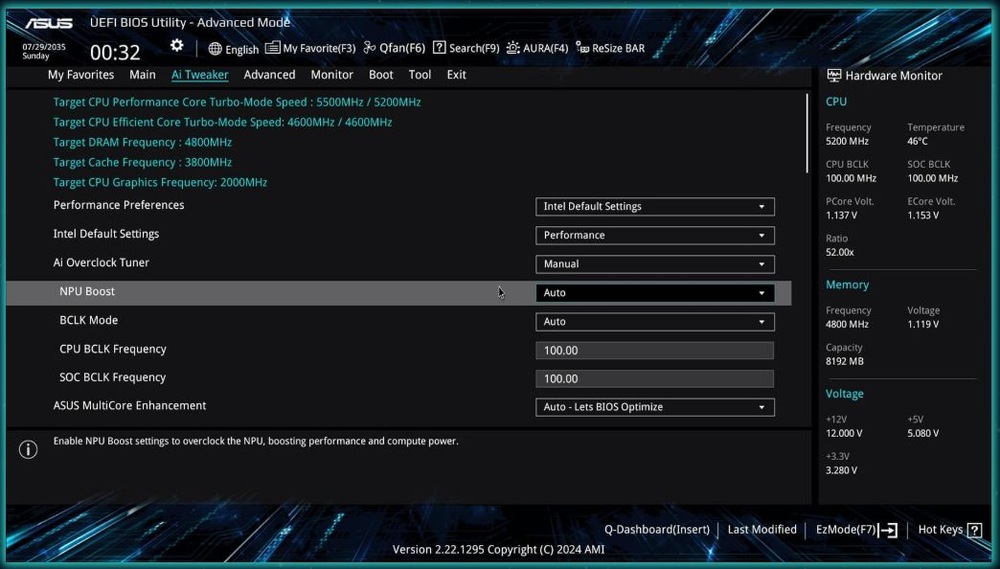Go to the Monitor tab
Image resolution: width=1000 pixels, height=569 pixels.
(x=332, y=75)
